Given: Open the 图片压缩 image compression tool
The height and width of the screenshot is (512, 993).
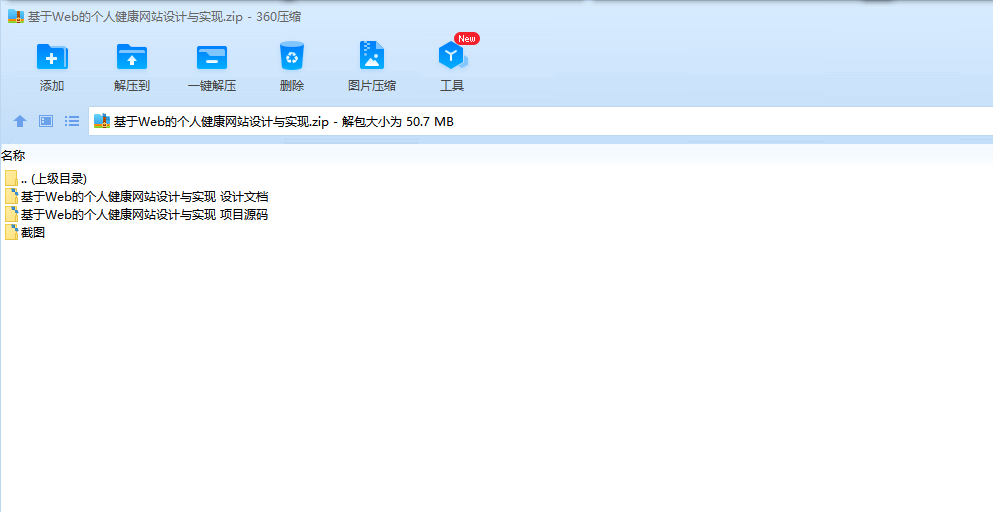Looking at the screenshot, I should tap(372, 55).
